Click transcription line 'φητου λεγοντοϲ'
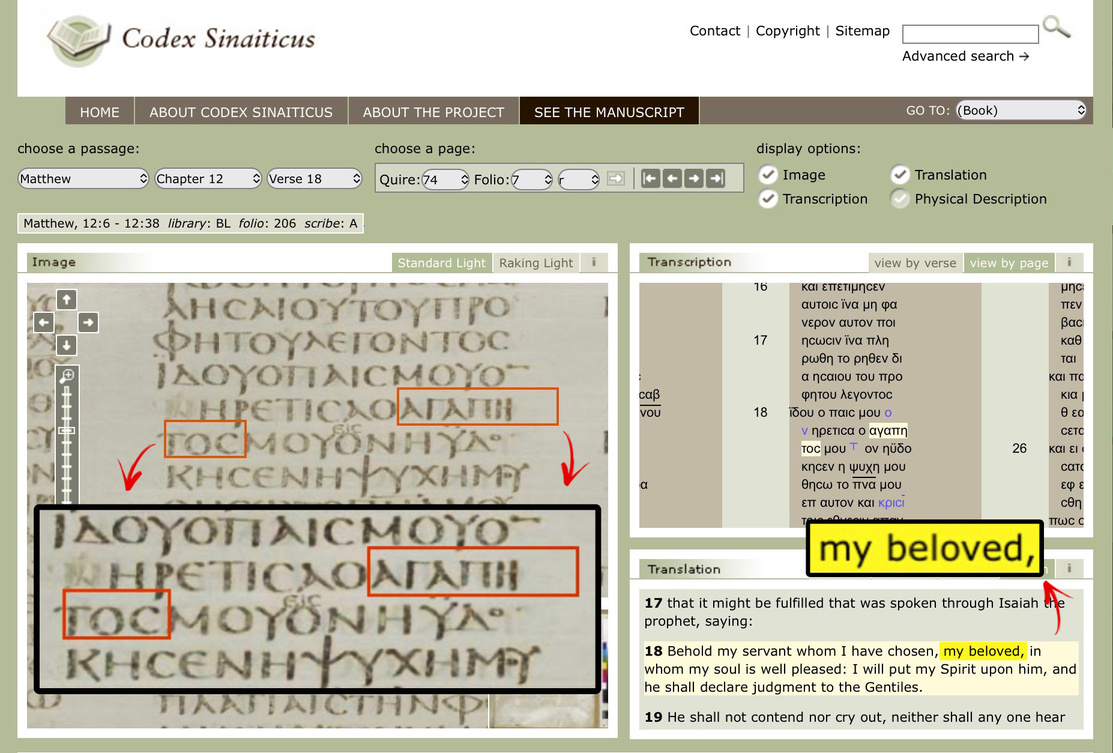The image size is (1113, 753). (x=847, y=395)
